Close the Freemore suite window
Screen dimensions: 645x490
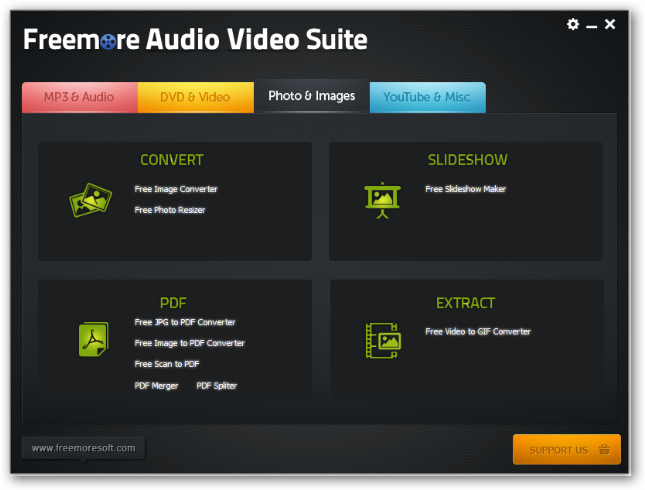coord(610,24)
